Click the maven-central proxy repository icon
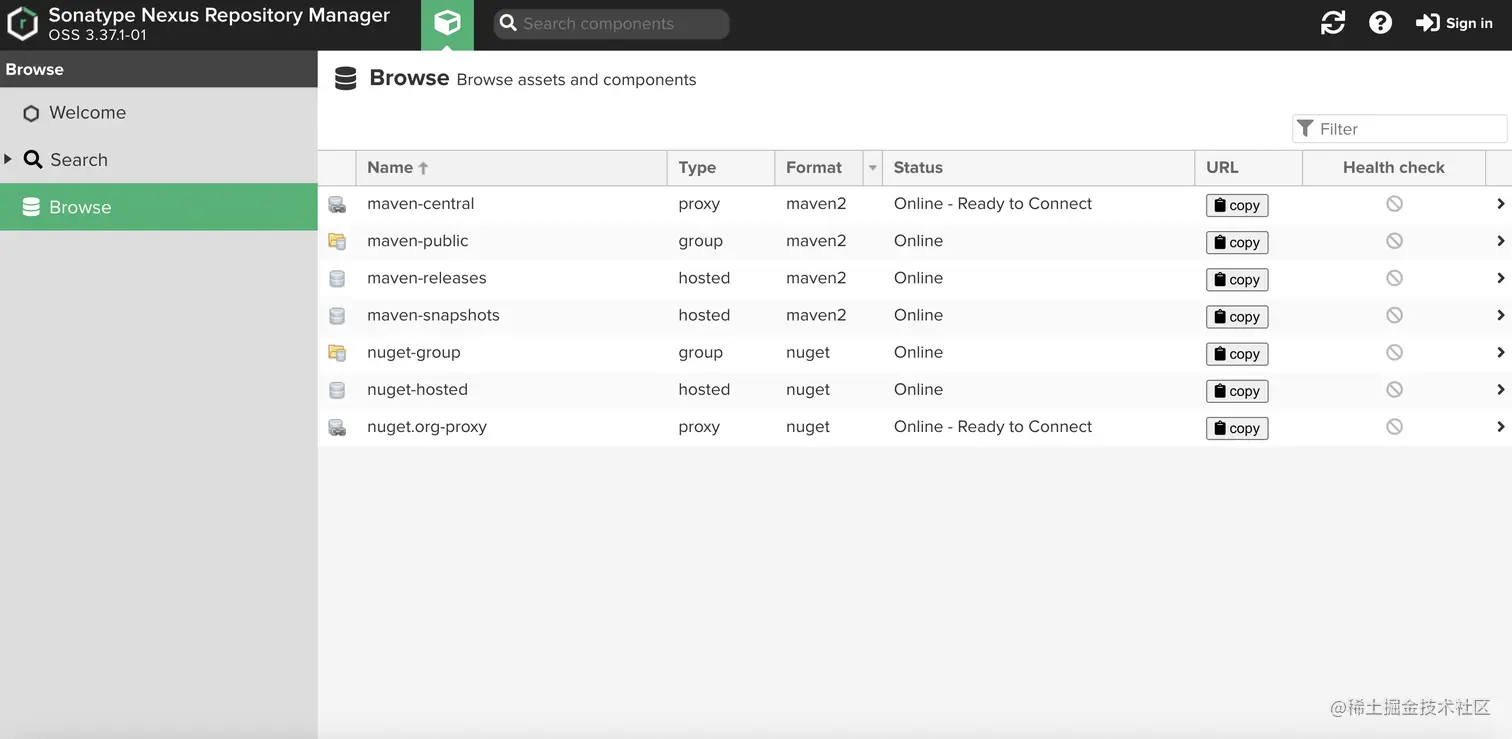This screenshot has height=739, width=1512. (337, 205)
